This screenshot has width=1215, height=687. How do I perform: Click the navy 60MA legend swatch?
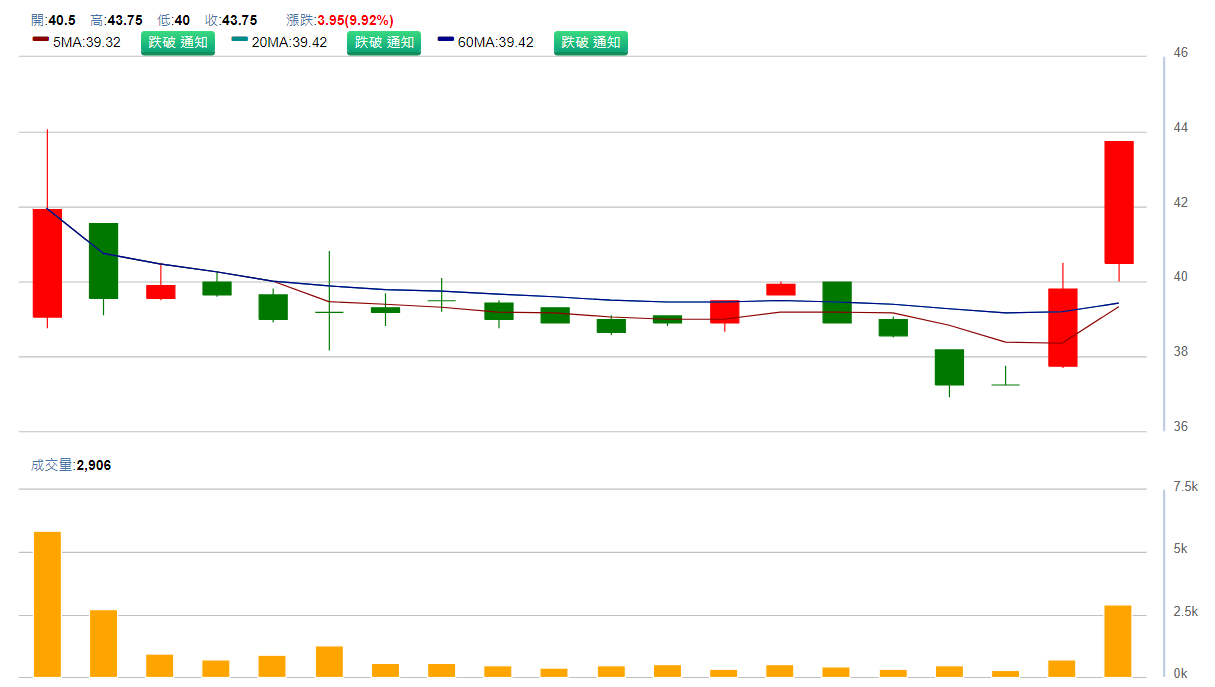(x=446, y=39)
